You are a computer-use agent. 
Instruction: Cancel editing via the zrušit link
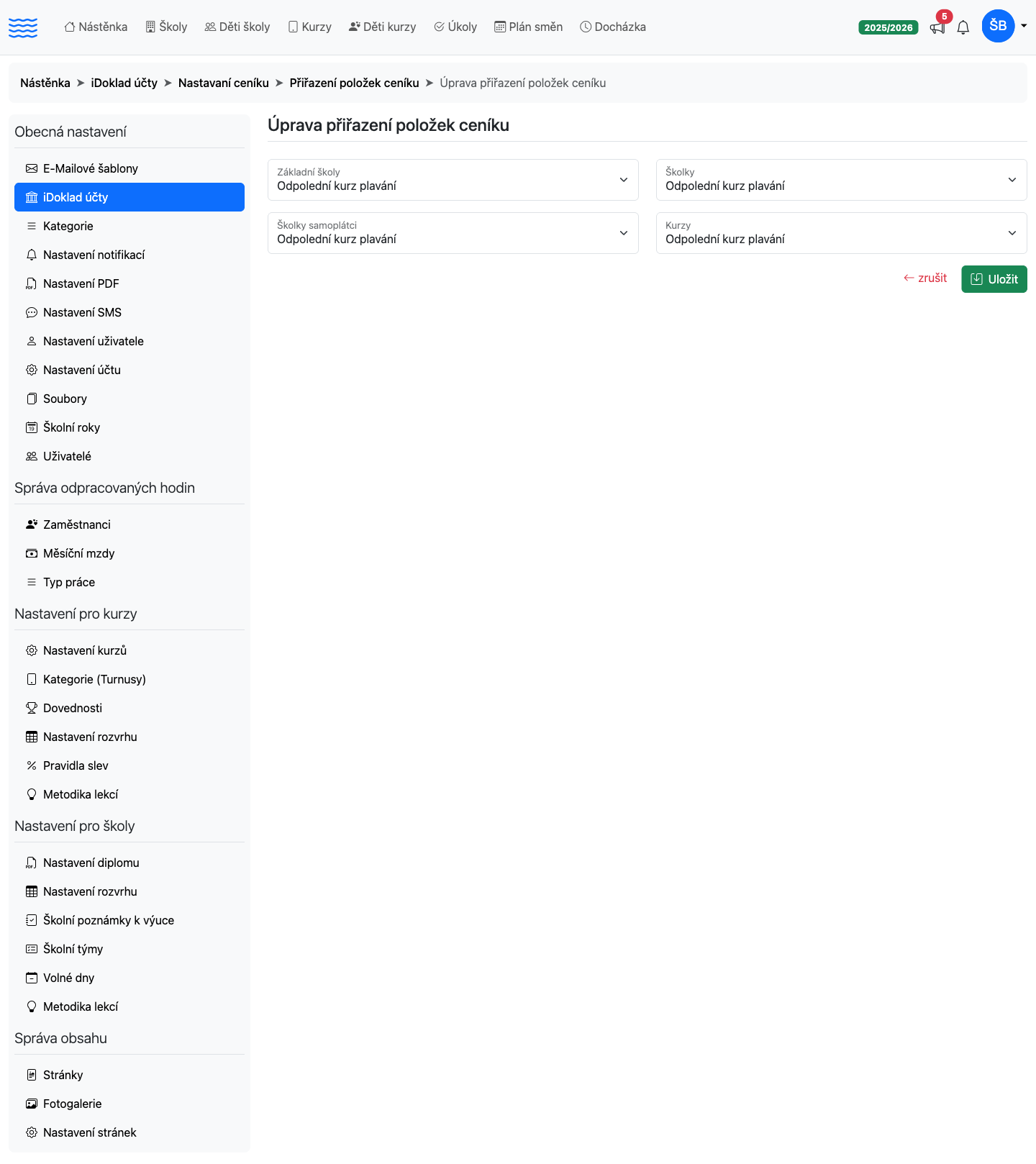pos(925,278)
